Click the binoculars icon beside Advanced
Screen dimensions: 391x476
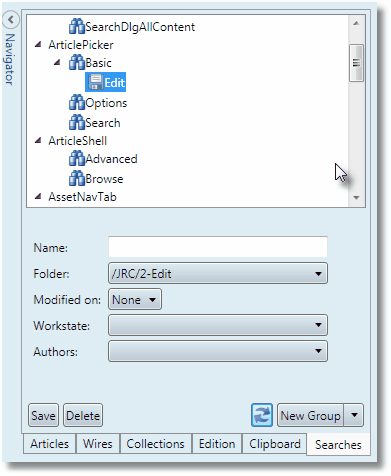[x=77, y=158]
